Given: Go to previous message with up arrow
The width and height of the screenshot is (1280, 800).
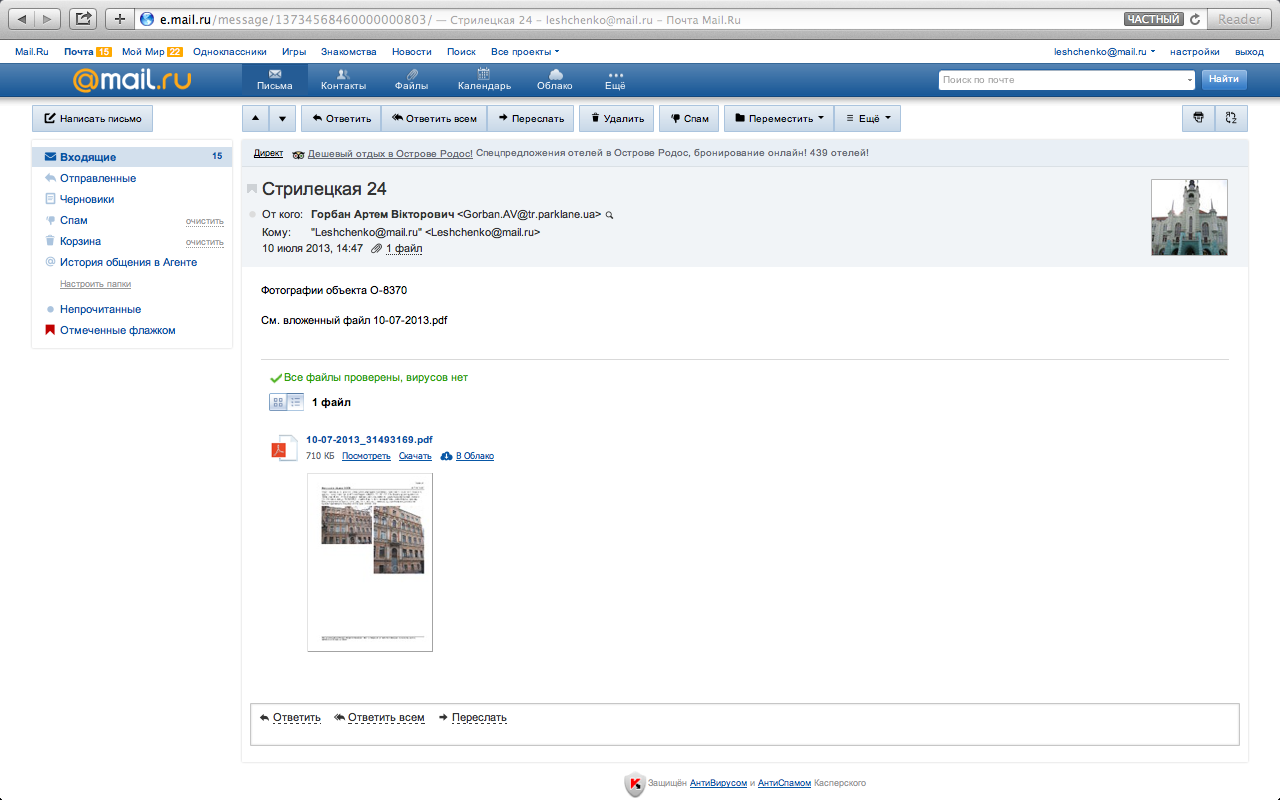Looking at the screenshot, I should [255, 118].
